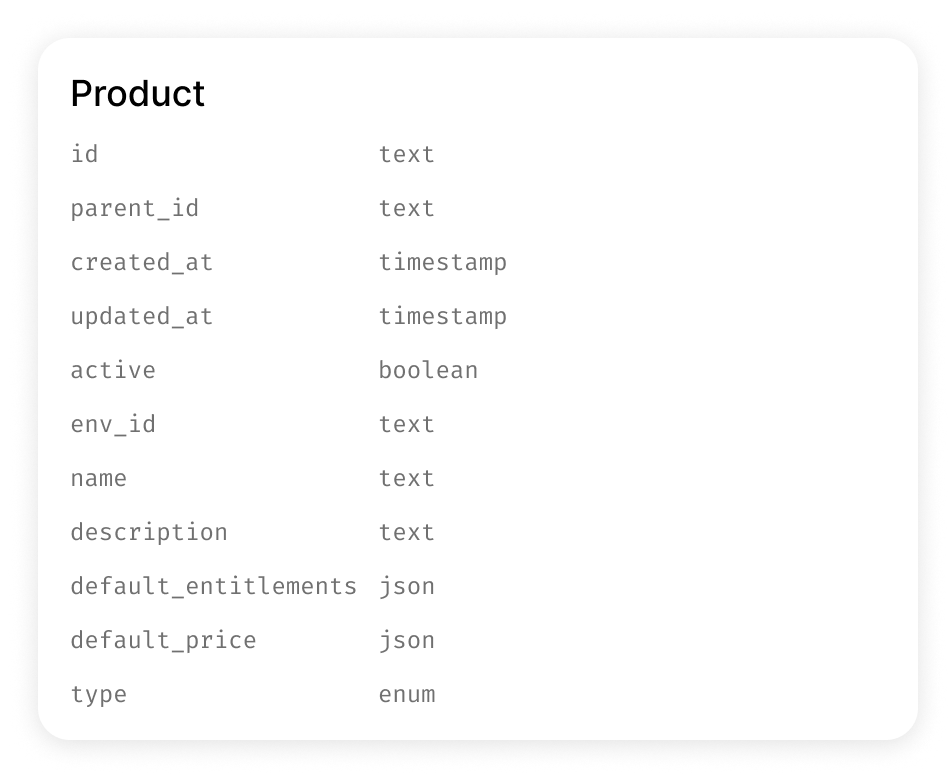Click the updated_at field name
The height and width of the screenshot is (779, 950).
141,316
